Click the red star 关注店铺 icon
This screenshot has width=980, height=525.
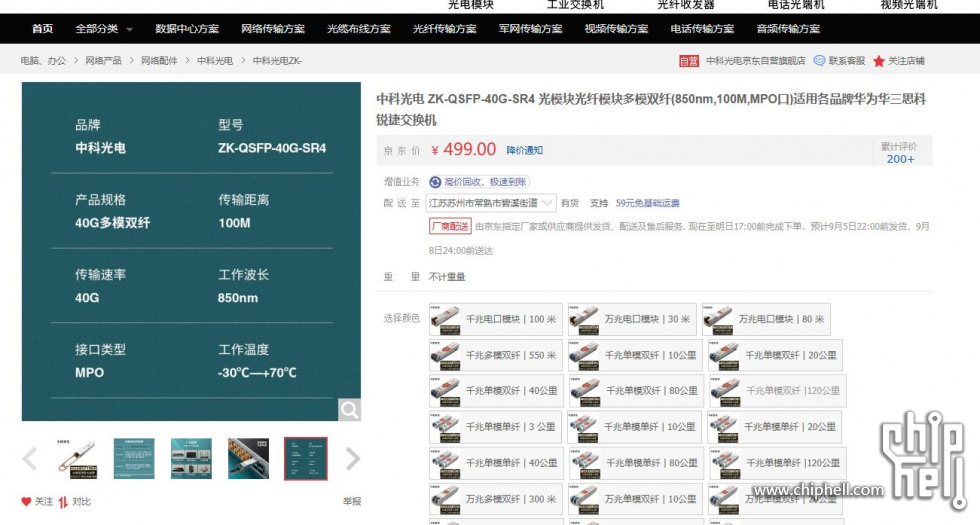click(x=878, y=61)
